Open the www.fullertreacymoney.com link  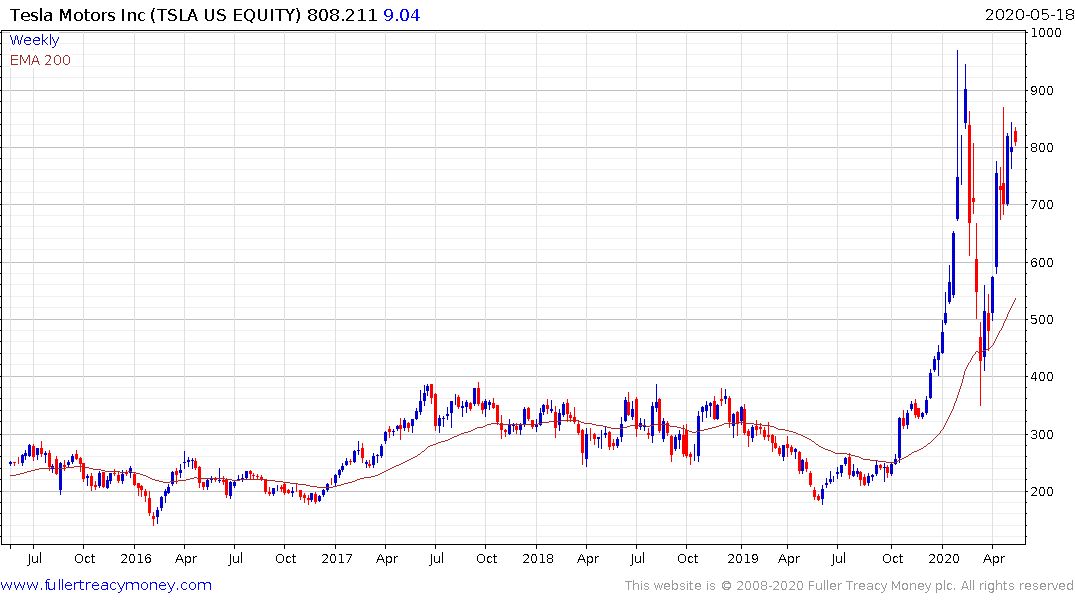(106, 585)
